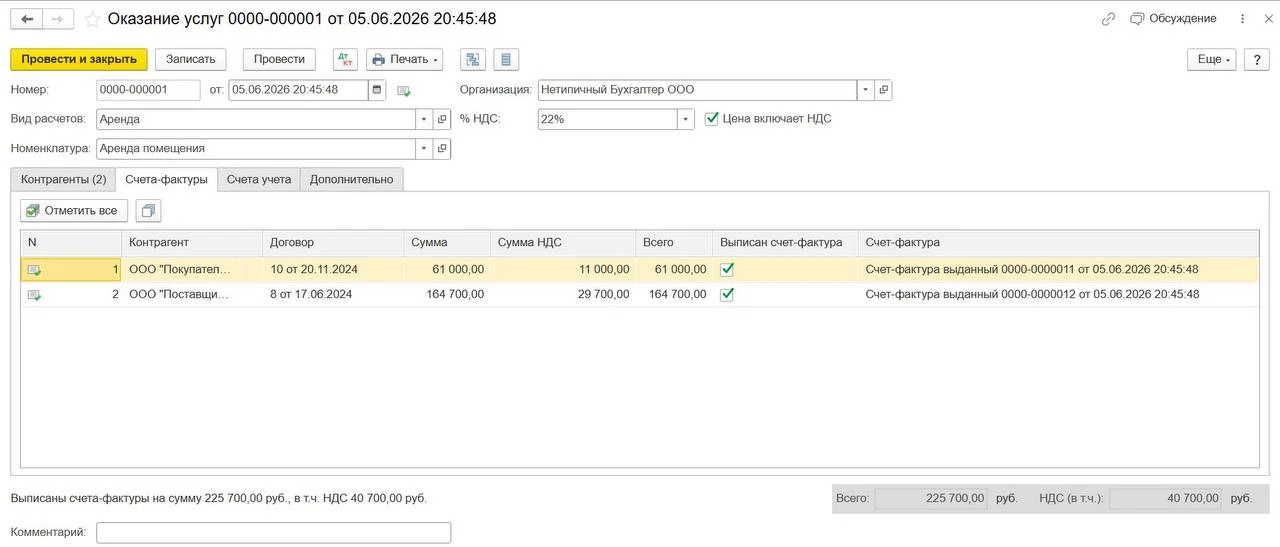Viewport: 1280px width, 547px height.
Task: Toggle Цена включает НДС checkbox
Action: pos(712,119)
